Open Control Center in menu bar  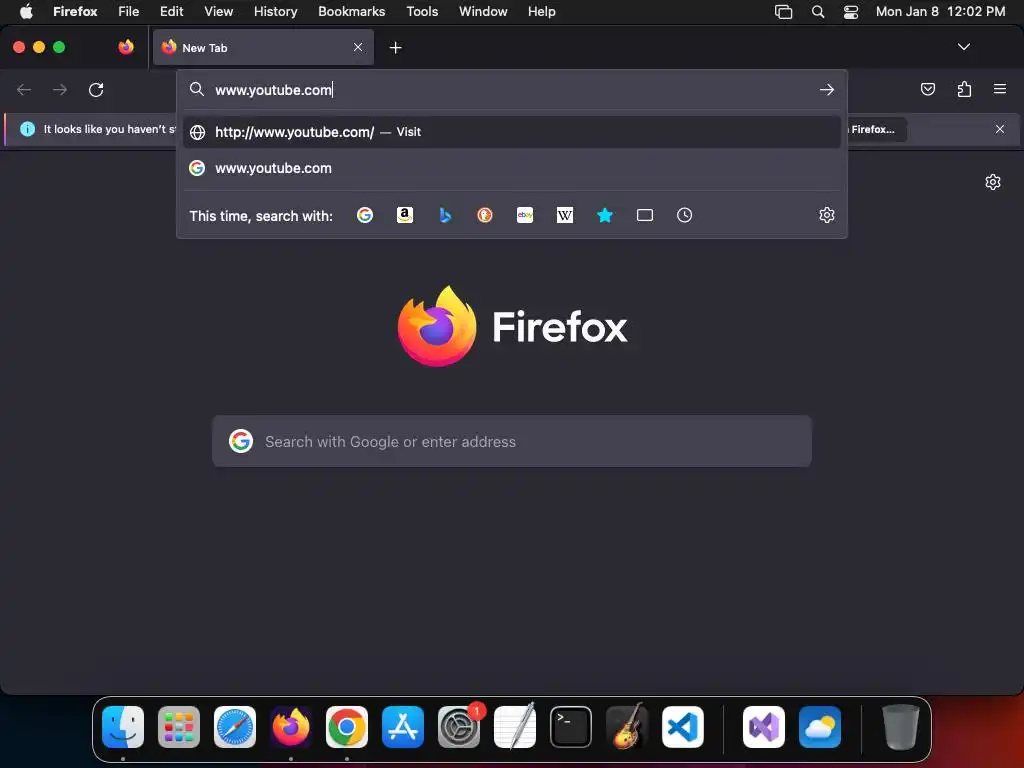coord(851,11)
